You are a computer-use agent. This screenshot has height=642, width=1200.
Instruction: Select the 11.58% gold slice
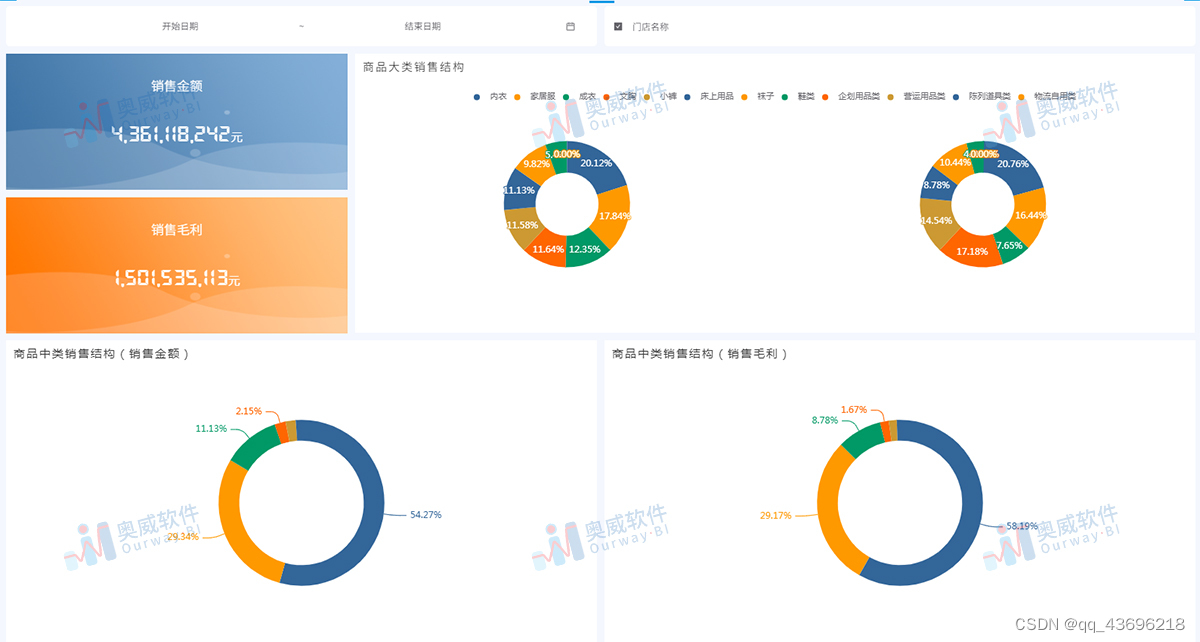point(521,226)
